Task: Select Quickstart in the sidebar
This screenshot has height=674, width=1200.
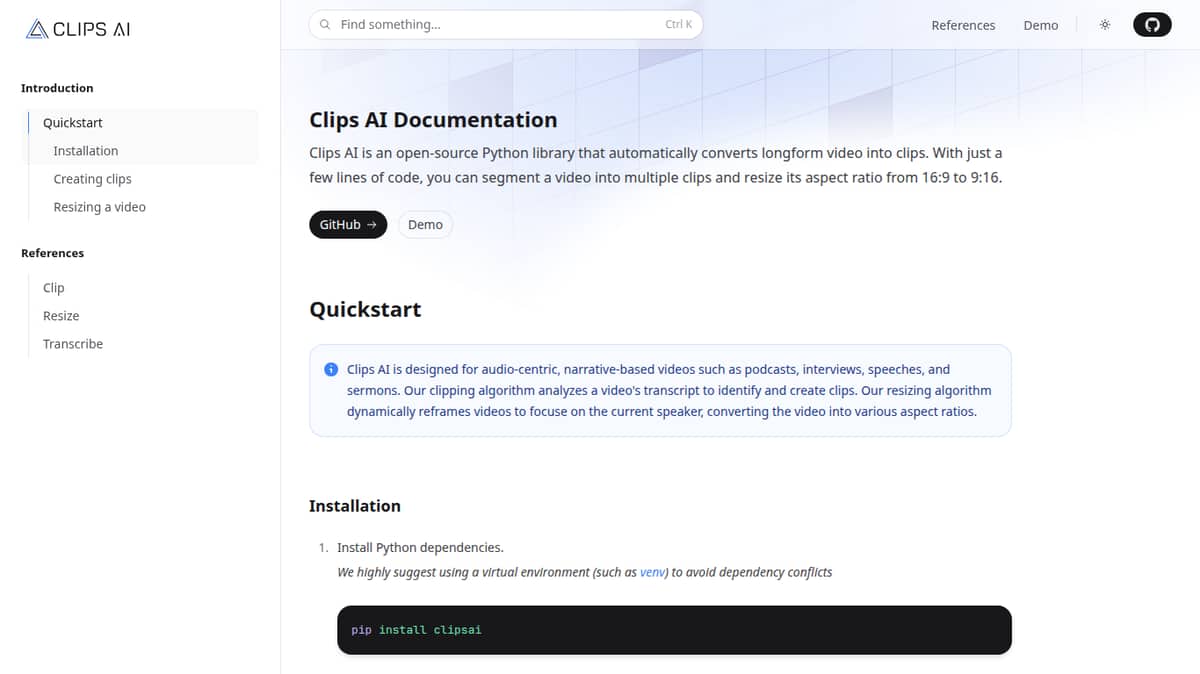Action: coord(73,123)
